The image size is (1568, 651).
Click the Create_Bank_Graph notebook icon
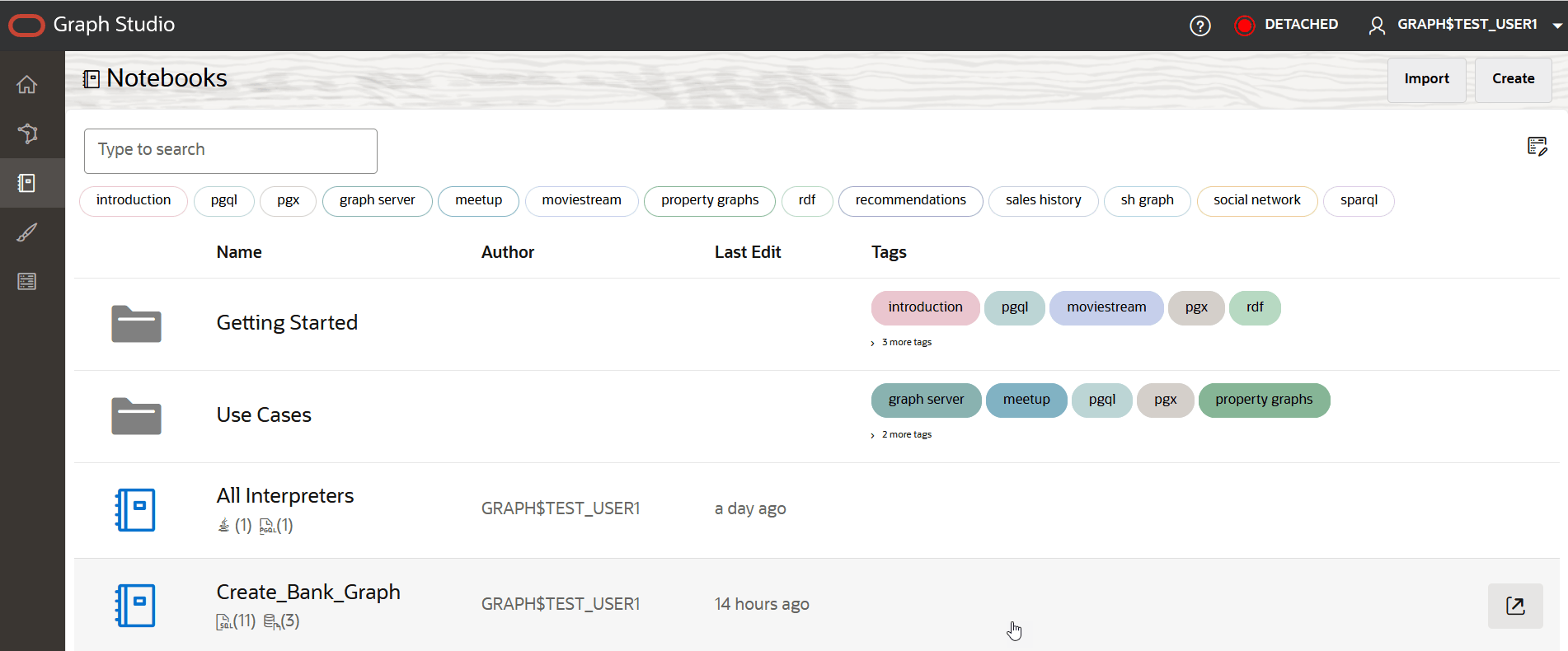(135, 606)
